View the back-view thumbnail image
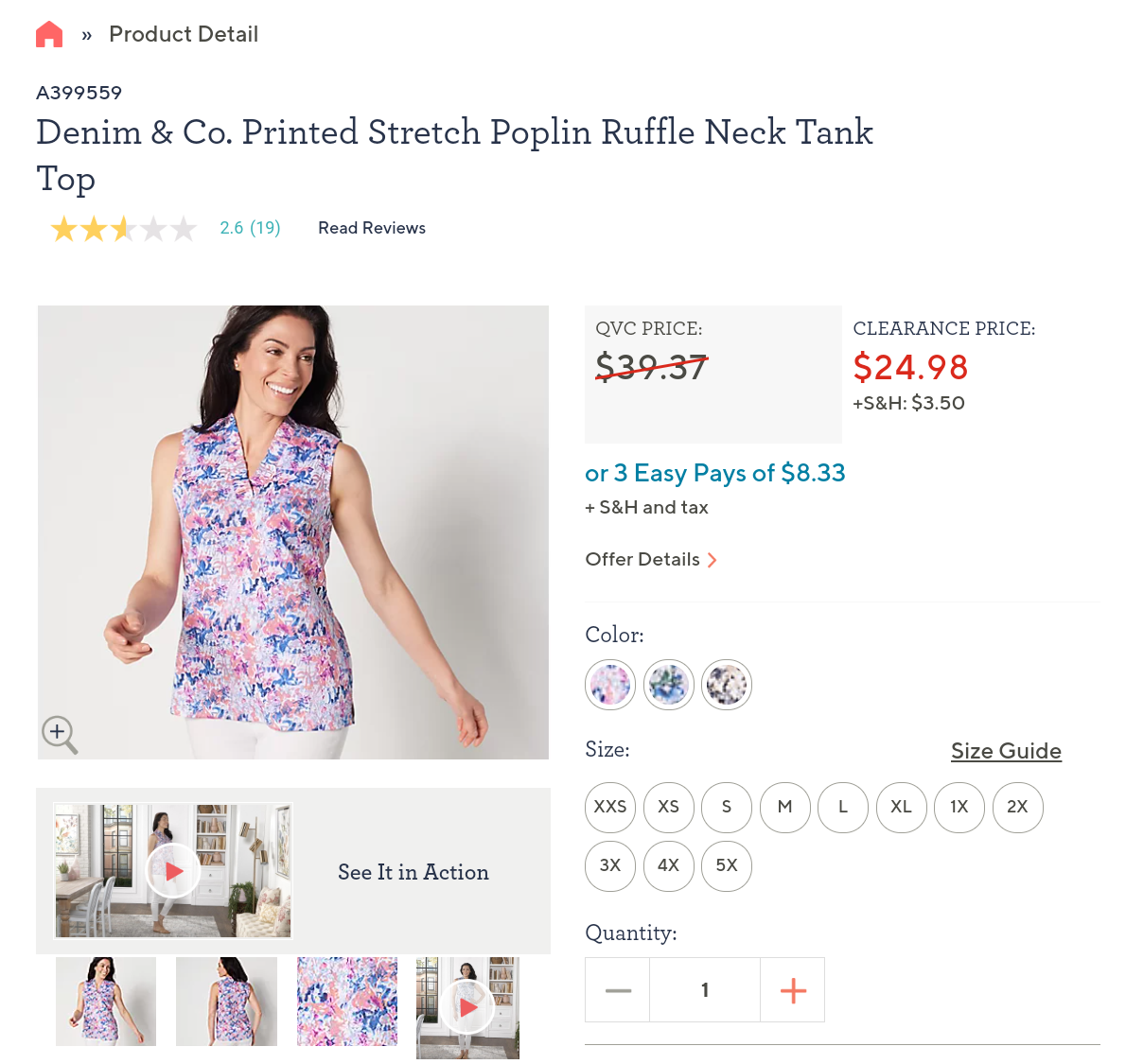The image size is (1126, 1064). tap(226, 1002)
